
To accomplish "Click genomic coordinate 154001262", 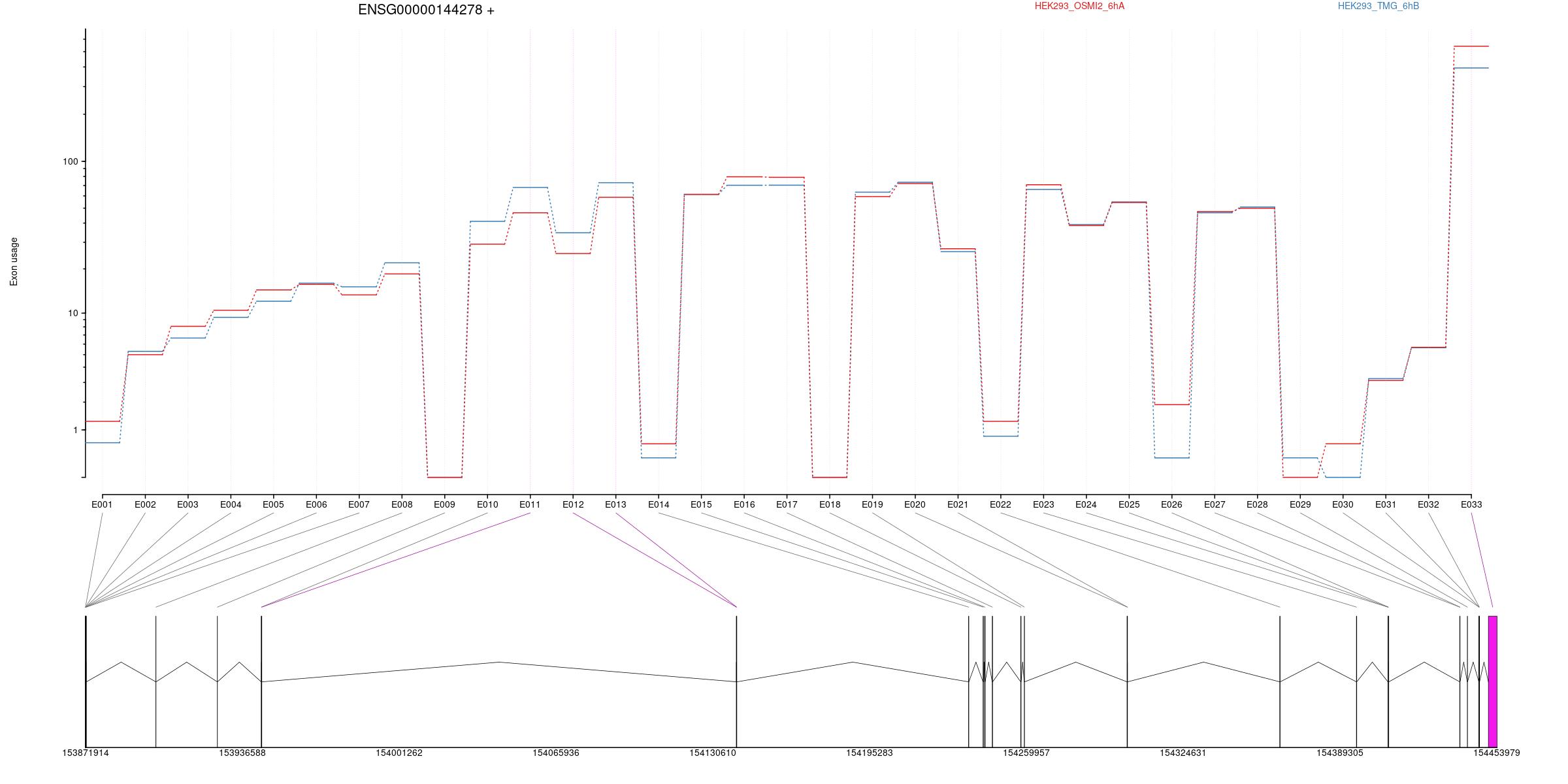I will tap(399, 753).
